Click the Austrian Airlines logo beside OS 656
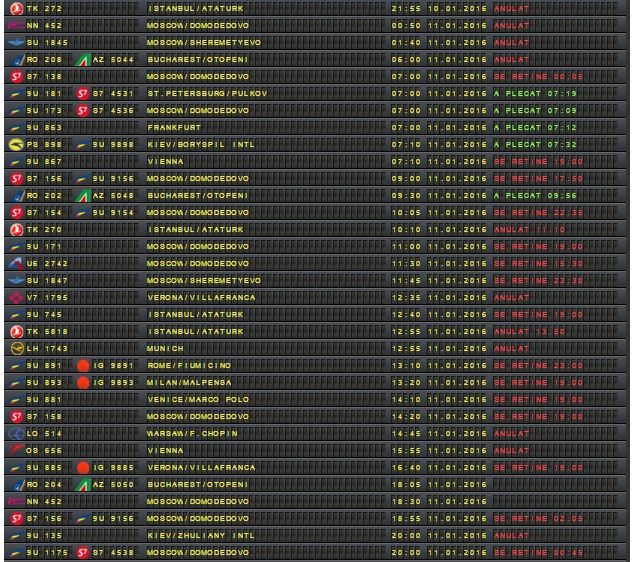 pos(16,450)
